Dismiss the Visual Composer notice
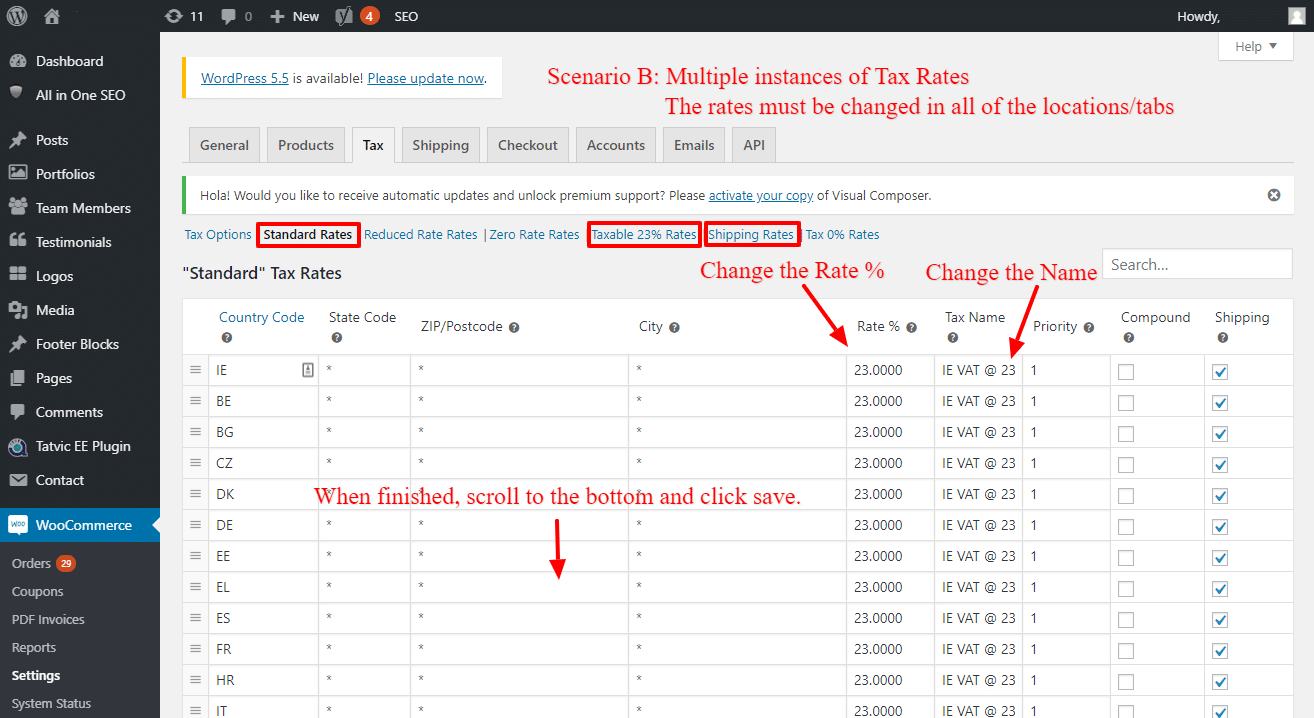This screenshot has width=1314, height=718. pyautogui.click(x=1274, y=195)
